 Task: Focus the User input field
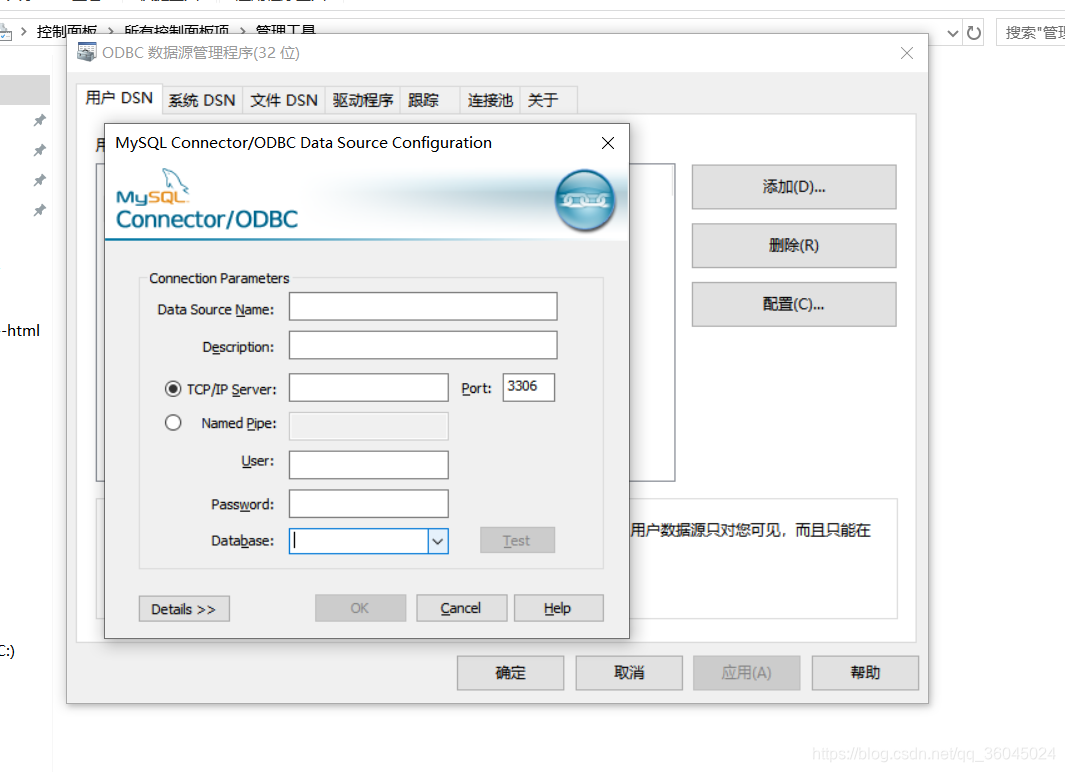click(369, 465)
